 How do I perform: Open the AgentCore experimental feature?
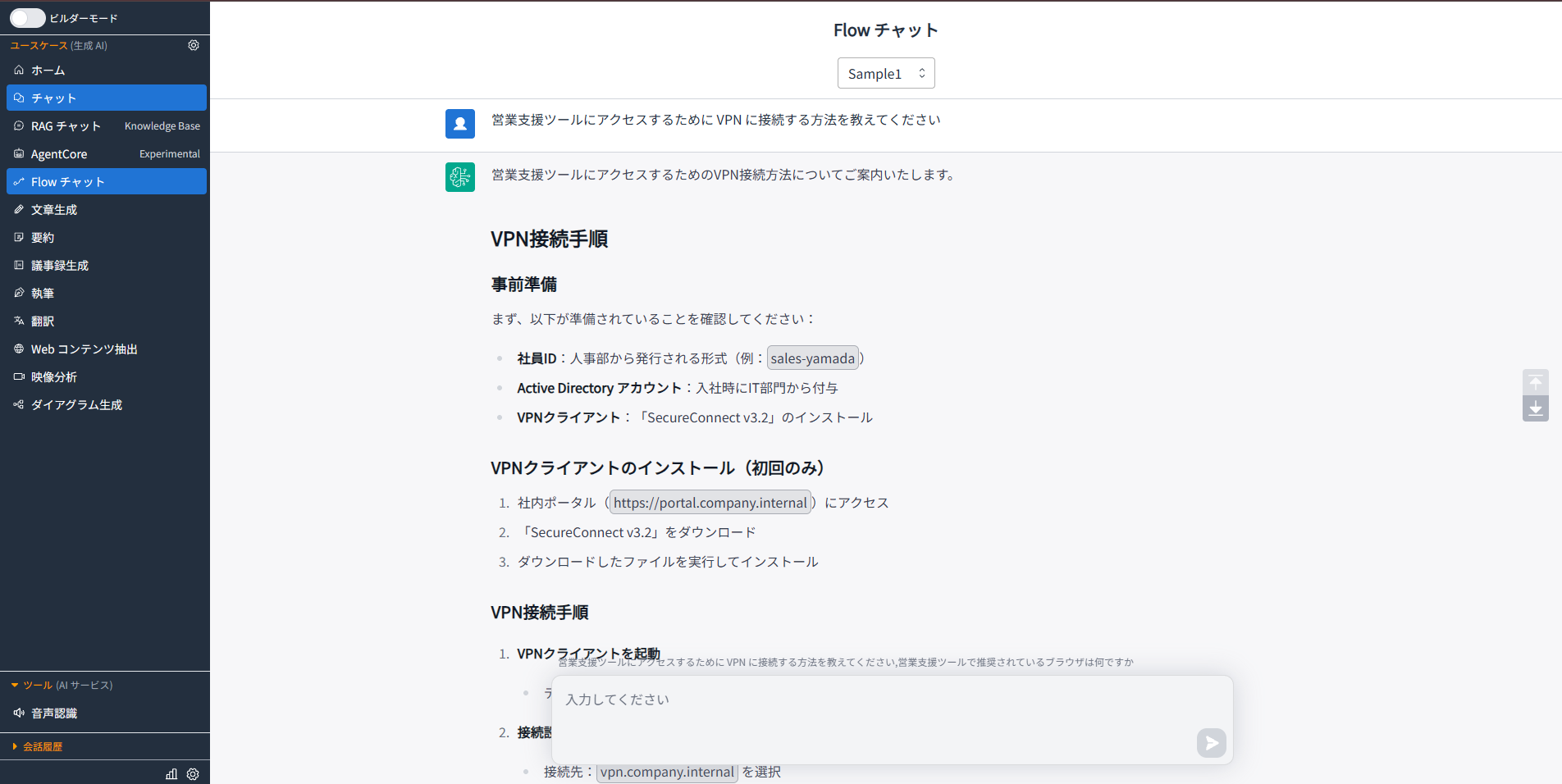coord(58,153)
